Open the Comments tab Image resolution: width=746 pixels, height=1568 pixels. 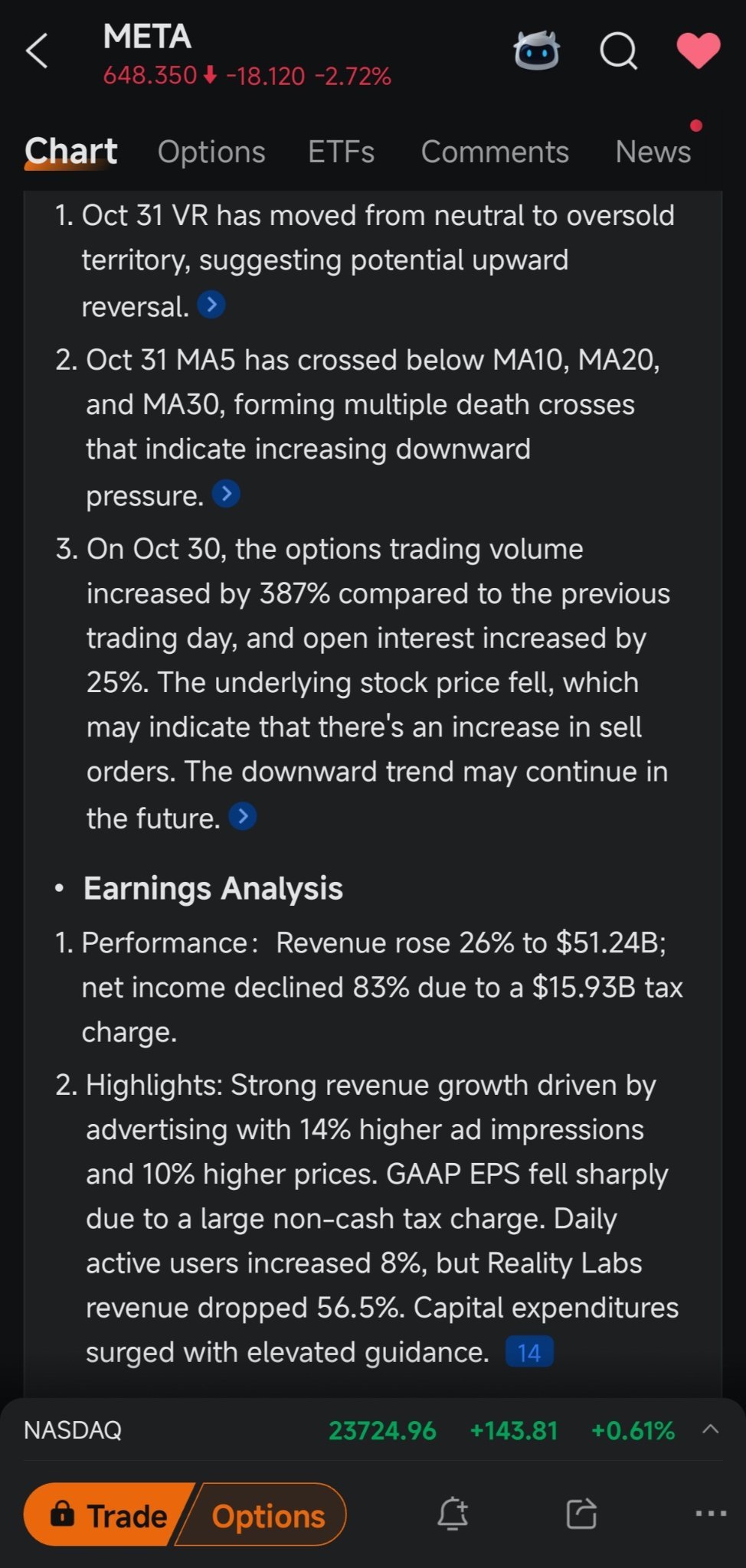[x=495, y=152]
